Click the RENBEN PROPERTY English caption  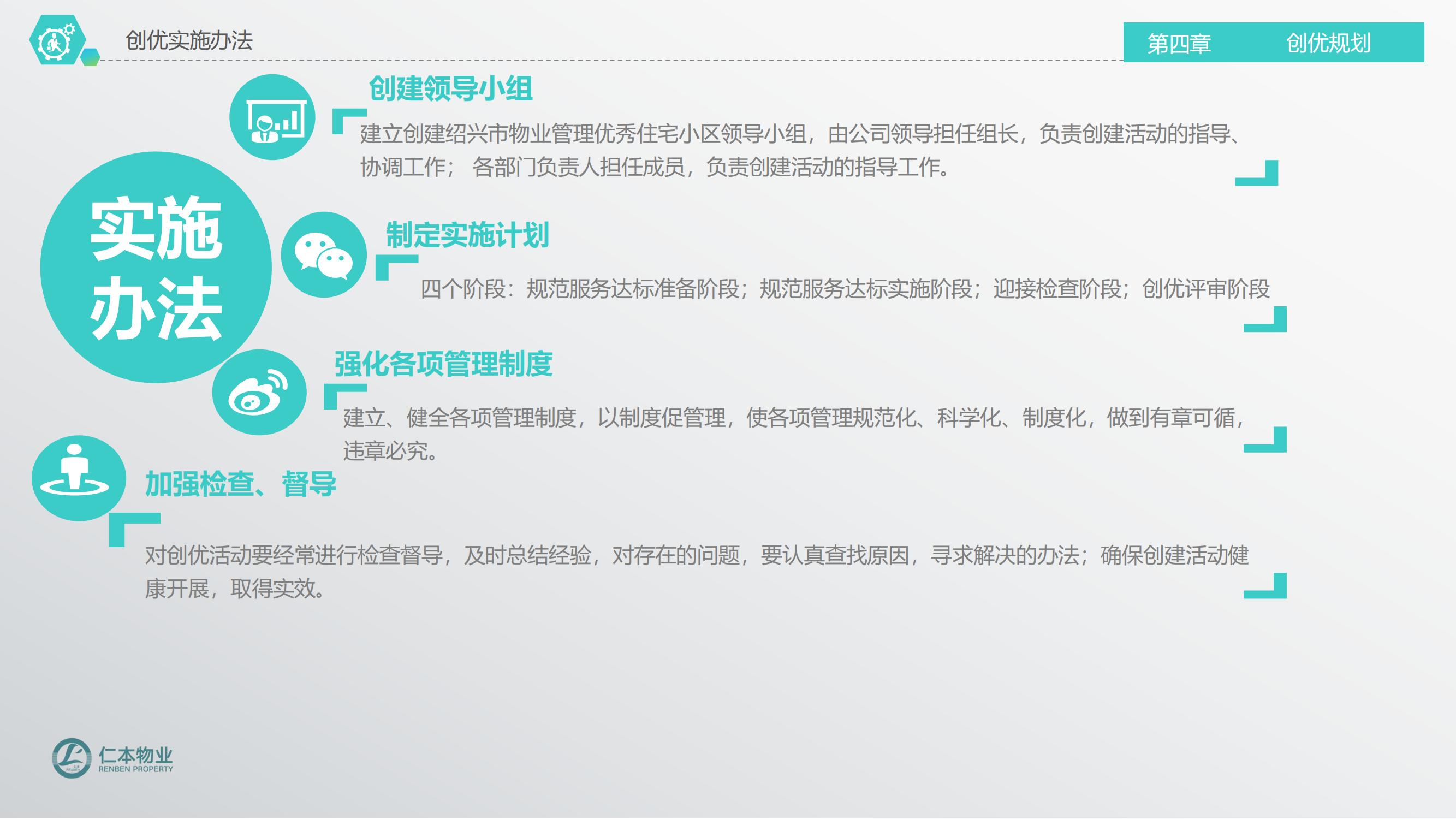coord(135,769)
